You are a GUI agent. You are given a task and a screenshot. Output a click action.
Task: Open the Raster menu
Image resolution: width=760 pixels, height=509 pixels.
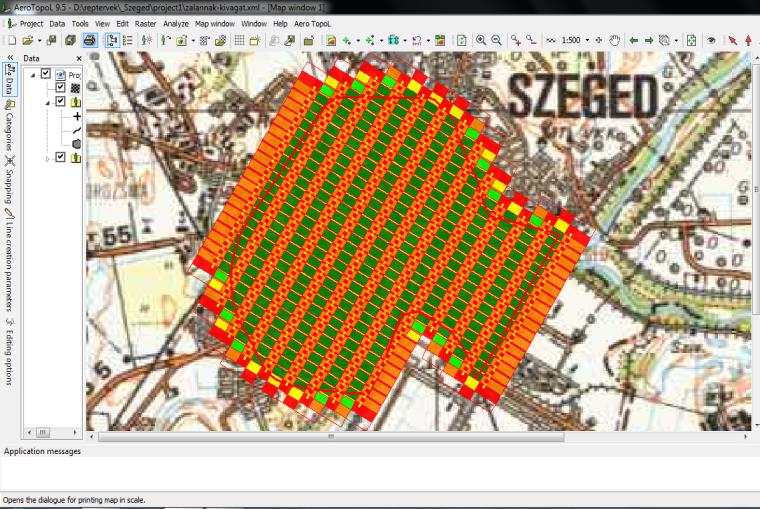(145, 23)
